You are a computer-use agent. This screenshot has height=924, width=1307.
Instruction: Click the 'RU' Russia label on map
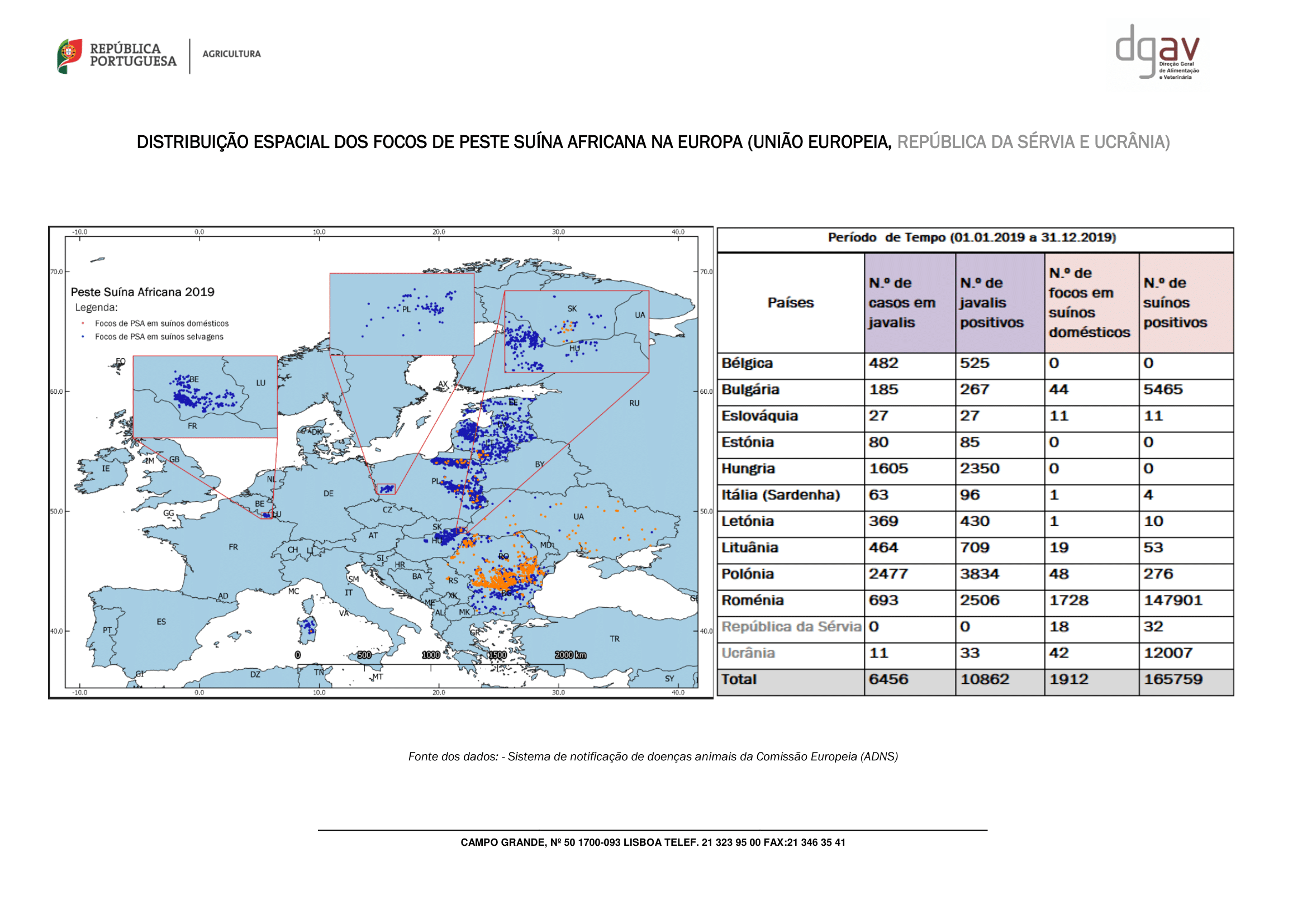634,403
